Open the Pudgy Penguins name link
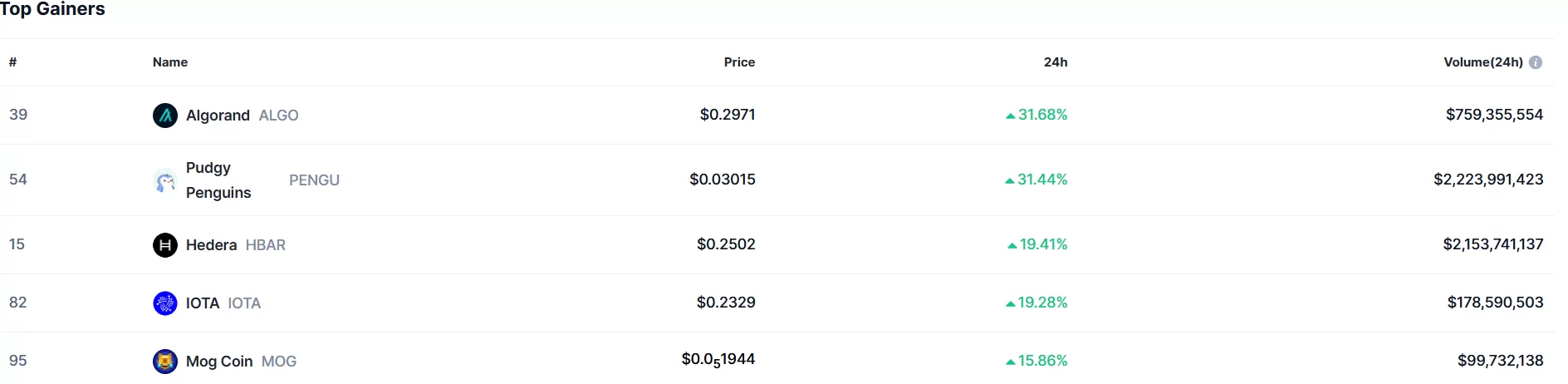 click(218, 180)
